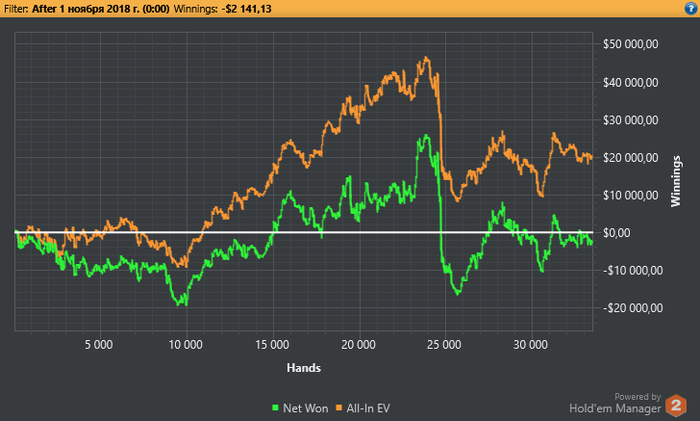
Task: Click the white $0 baseline on the graph
Action: click(x=304, y=232)
